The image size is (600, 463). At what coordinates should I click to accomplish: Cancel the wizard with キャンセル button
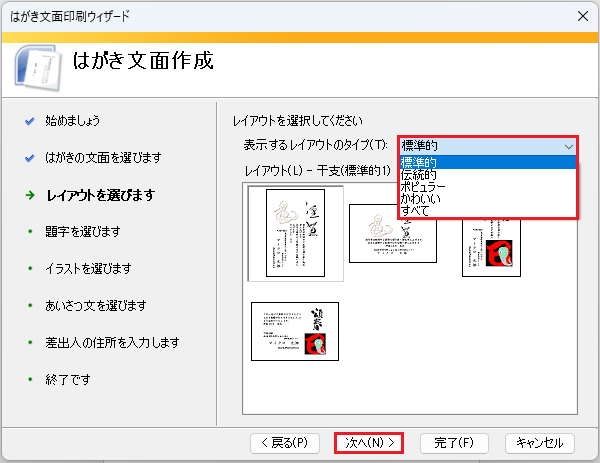tap(540, 442)
